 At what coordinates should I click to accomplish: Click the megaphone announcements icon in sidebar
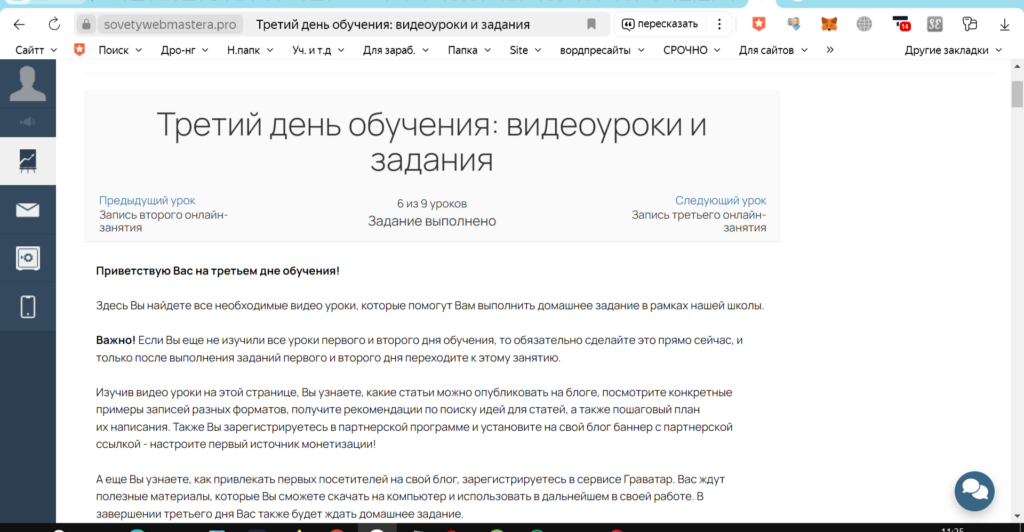pos(27,122)
